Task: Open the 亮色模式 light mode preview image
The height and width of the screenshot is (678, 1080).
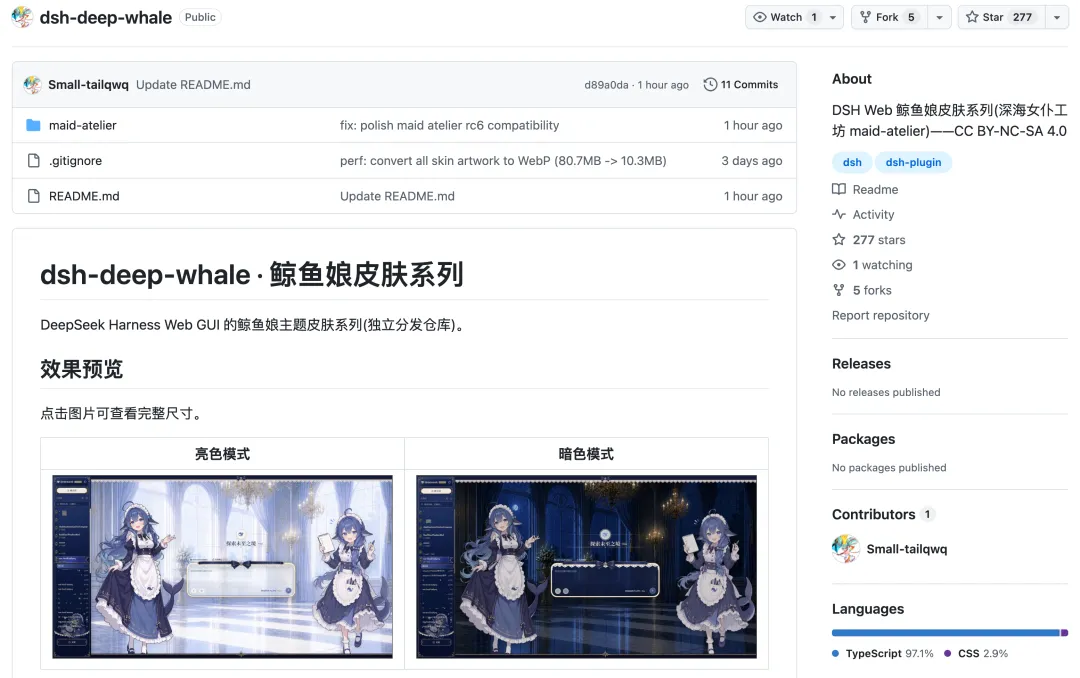Action: tap(222, 566)
